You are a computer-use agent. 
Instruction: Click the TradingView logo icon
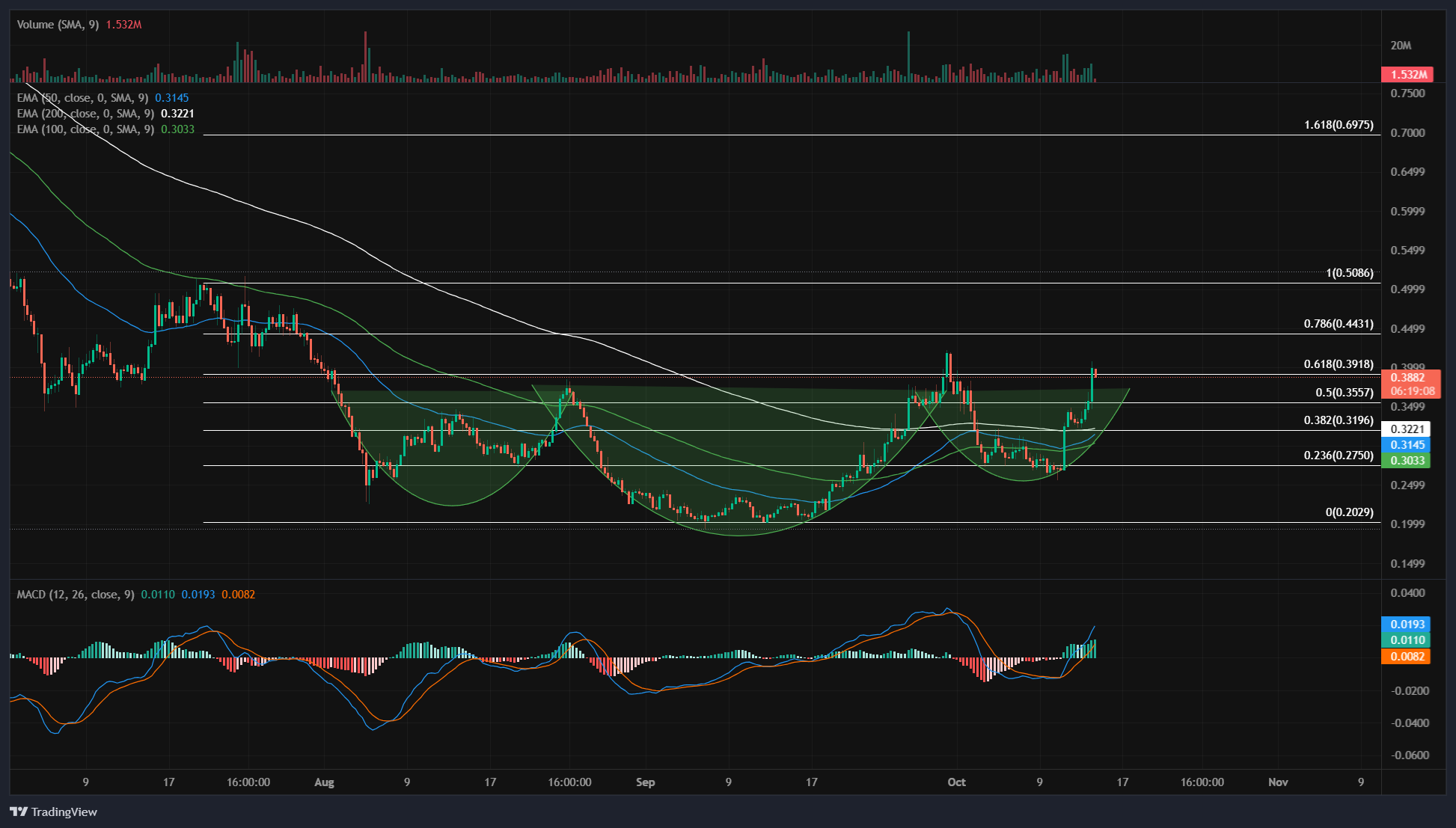(19, 812)
